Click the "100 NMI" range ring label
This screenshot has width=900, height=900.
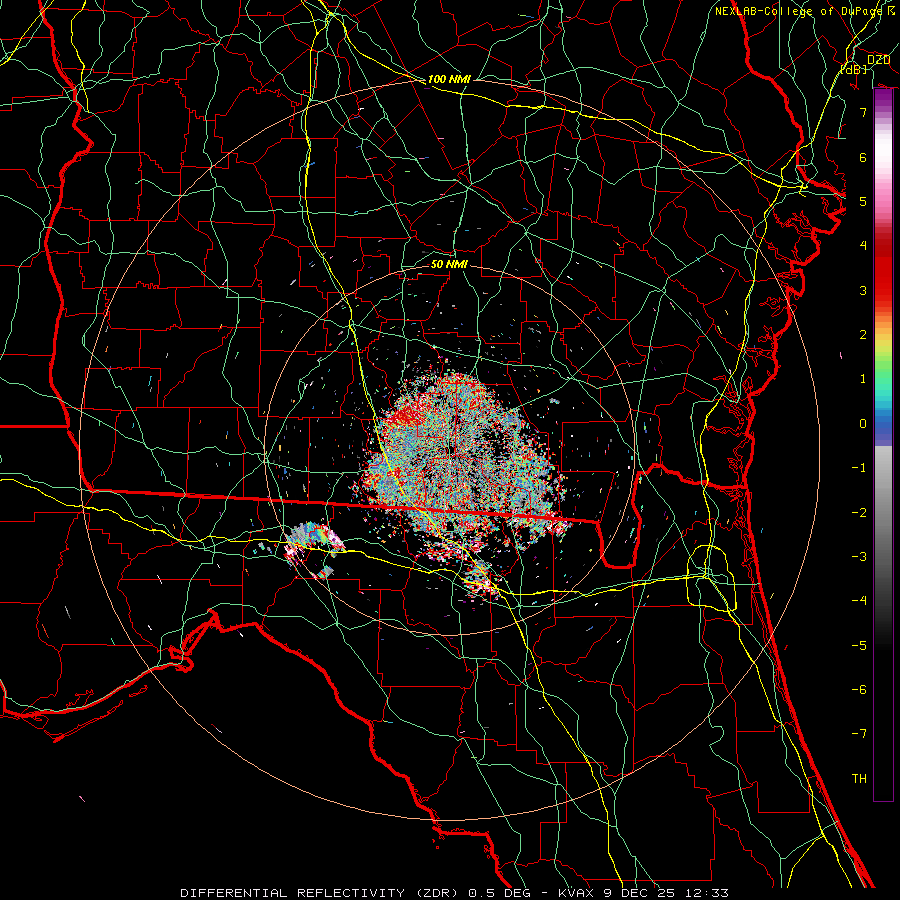(449, 79)
